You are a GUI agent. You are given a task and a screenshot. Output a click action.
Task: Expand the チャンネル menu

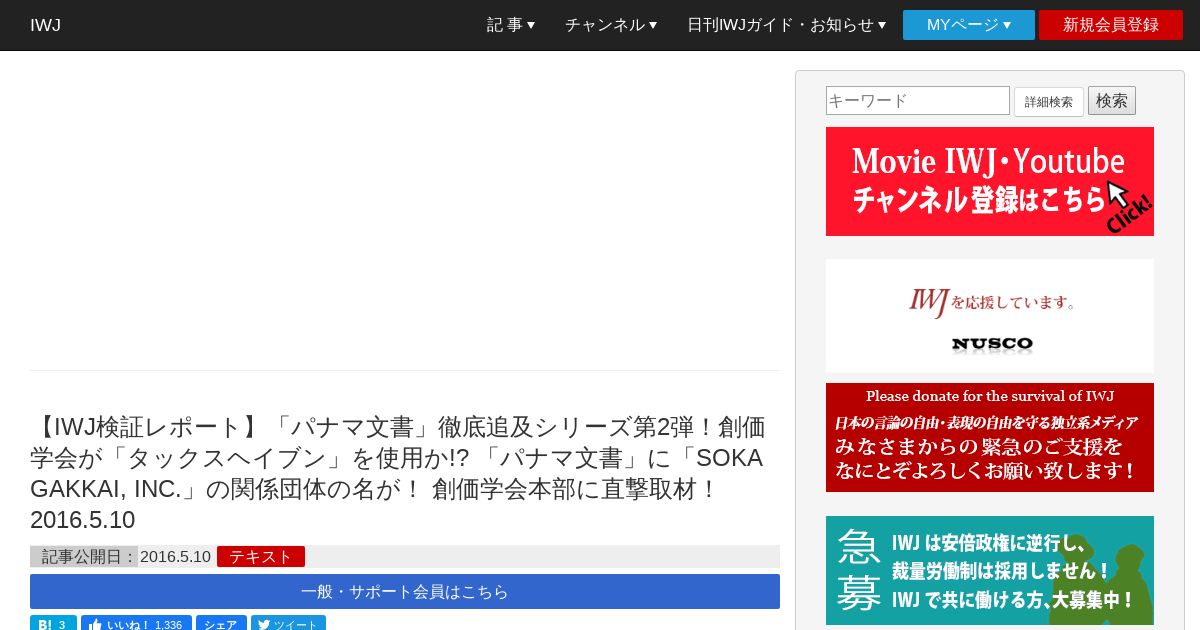[x=611, y=25]
